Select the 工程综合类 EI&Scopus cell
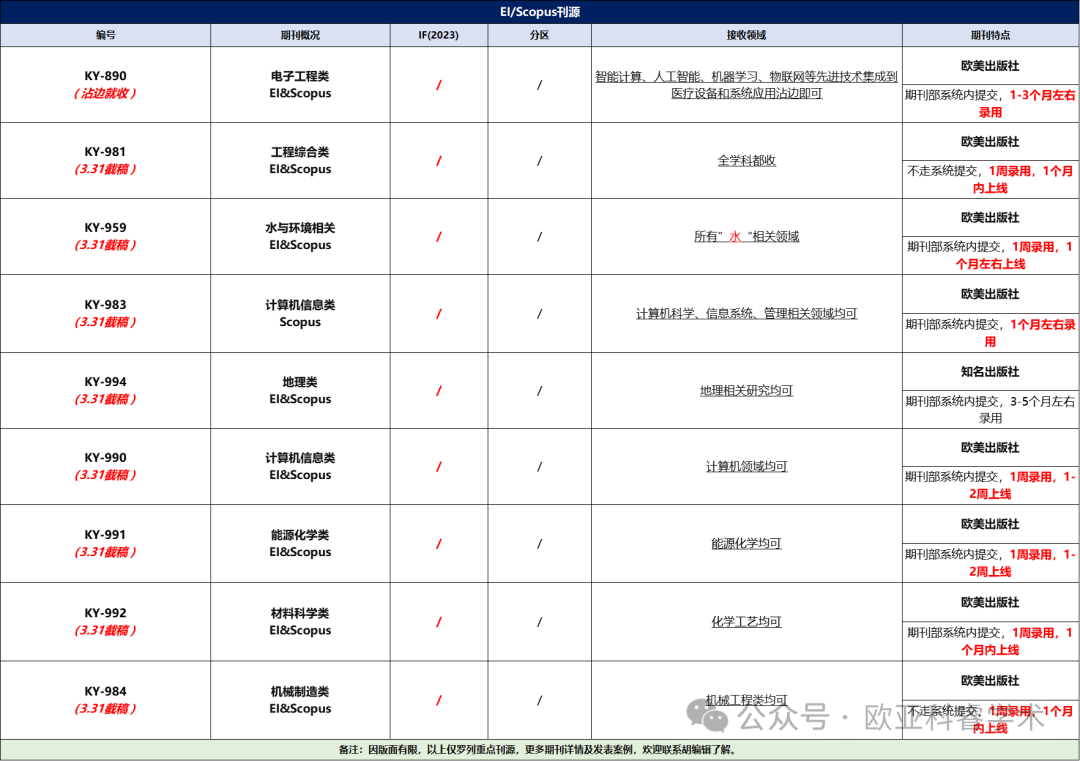The image size is (1080, 761). tap(300, 160)
